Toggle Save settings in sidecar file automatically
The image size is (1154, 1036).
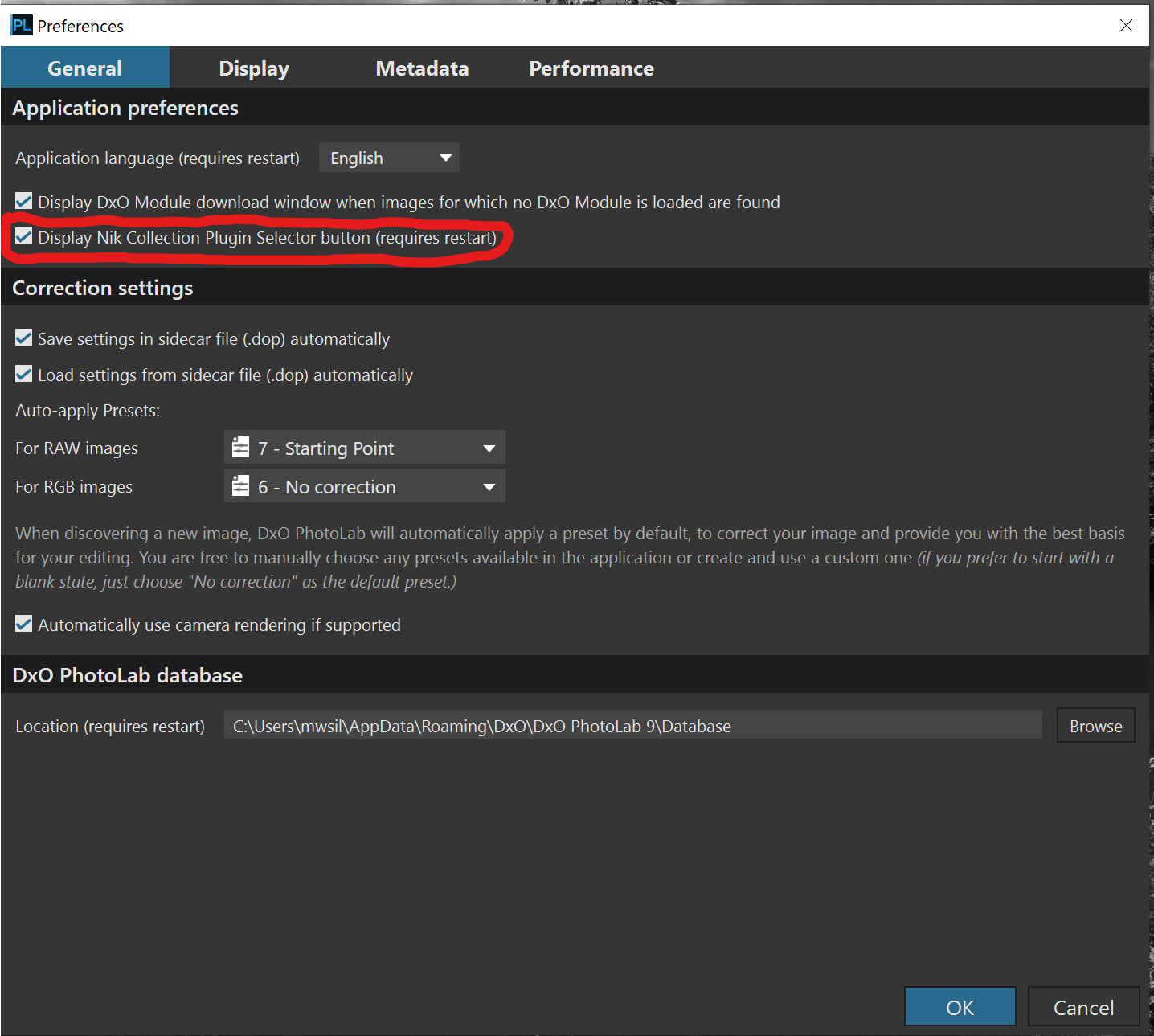24,338
